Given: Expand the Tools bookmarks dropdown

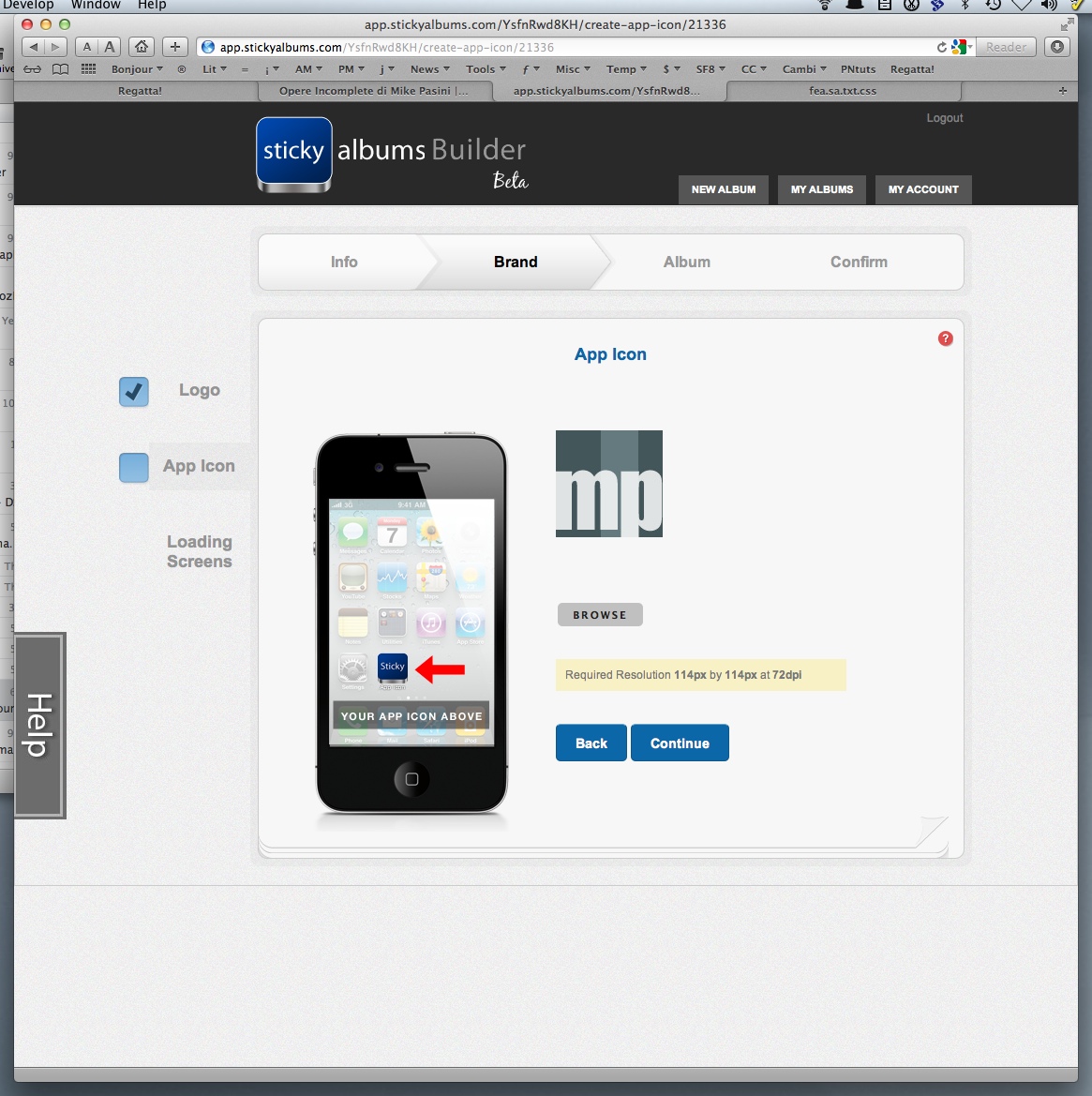Looking at the screenshot, I should pos(485,69).
